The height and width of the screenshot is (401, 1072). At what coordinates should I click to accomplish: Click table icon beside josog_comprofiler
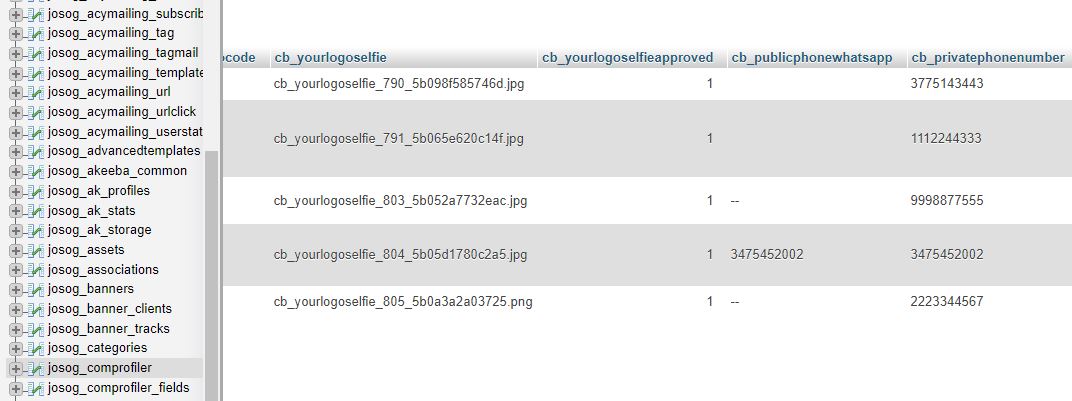click(37, 368)
